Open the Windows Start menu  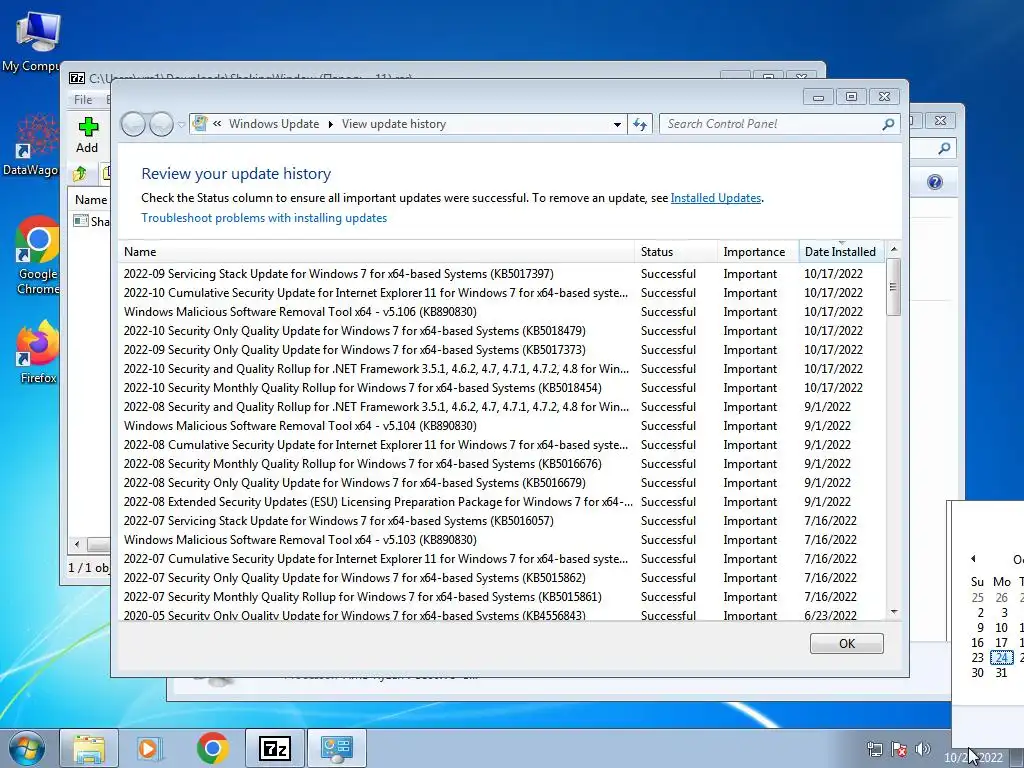pos(27,748)
